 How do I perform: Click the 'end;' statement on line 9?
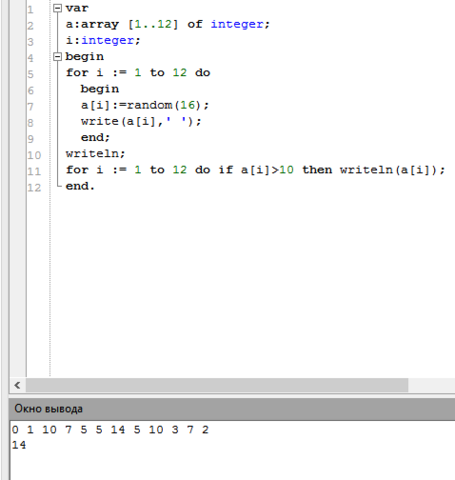(95, 138)
